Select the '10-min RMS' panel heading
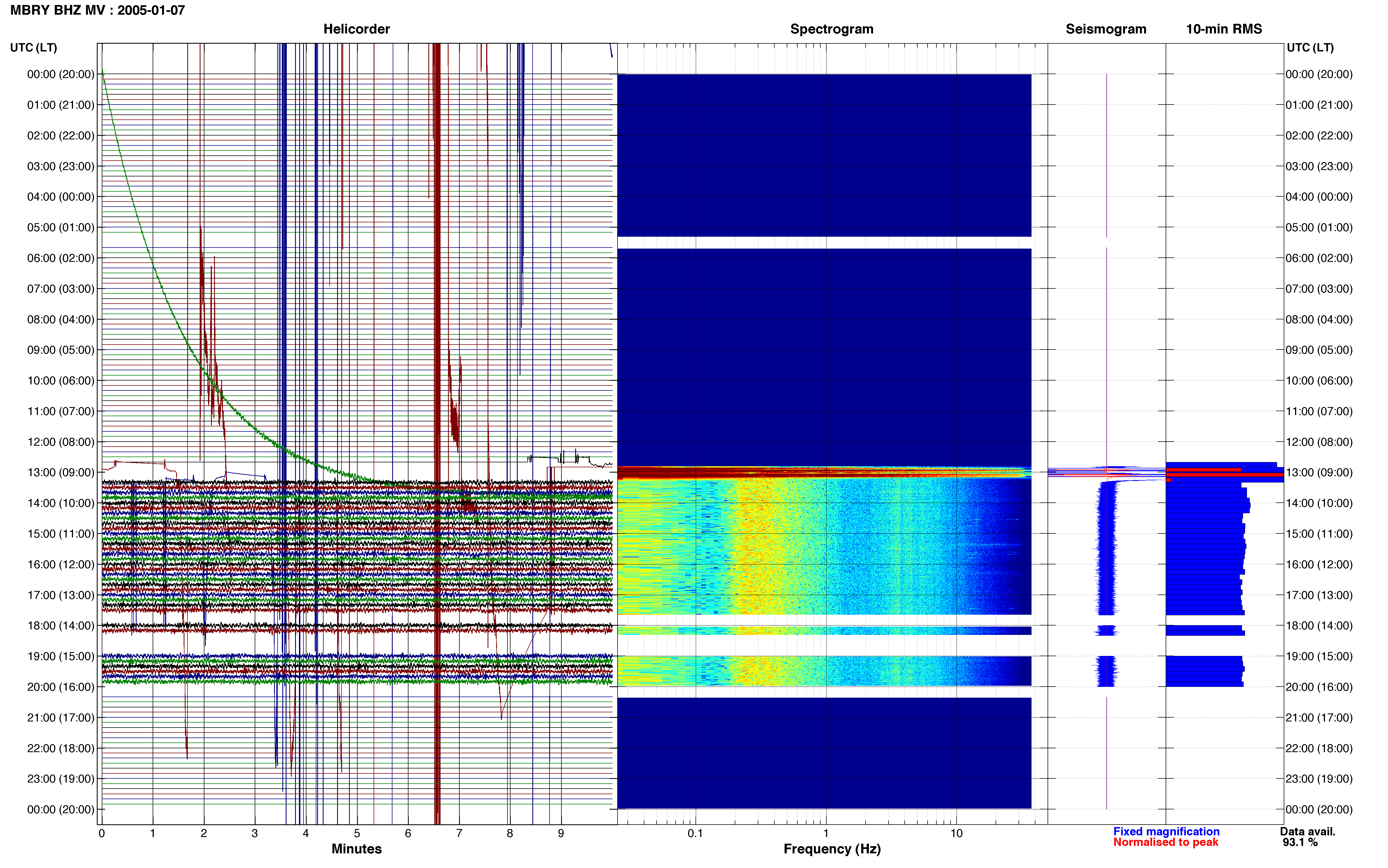The image size is (1388, 868). tap(1224, 29)
